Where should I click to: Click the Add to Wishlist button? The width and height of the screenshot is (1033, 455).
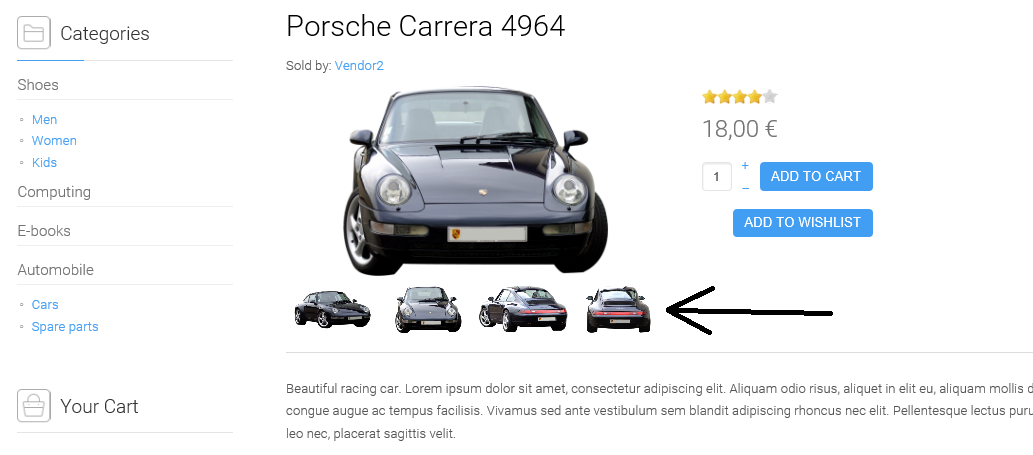coord(802,223)
